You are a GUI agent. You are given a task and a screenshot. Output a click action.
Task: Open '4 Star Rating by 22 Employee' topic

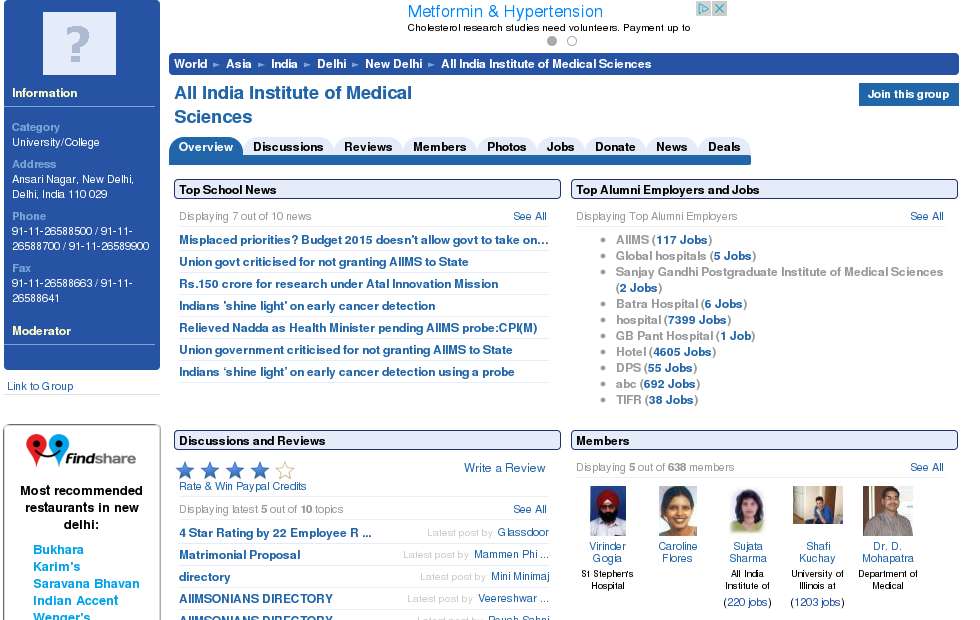click(x=275, y=533)
